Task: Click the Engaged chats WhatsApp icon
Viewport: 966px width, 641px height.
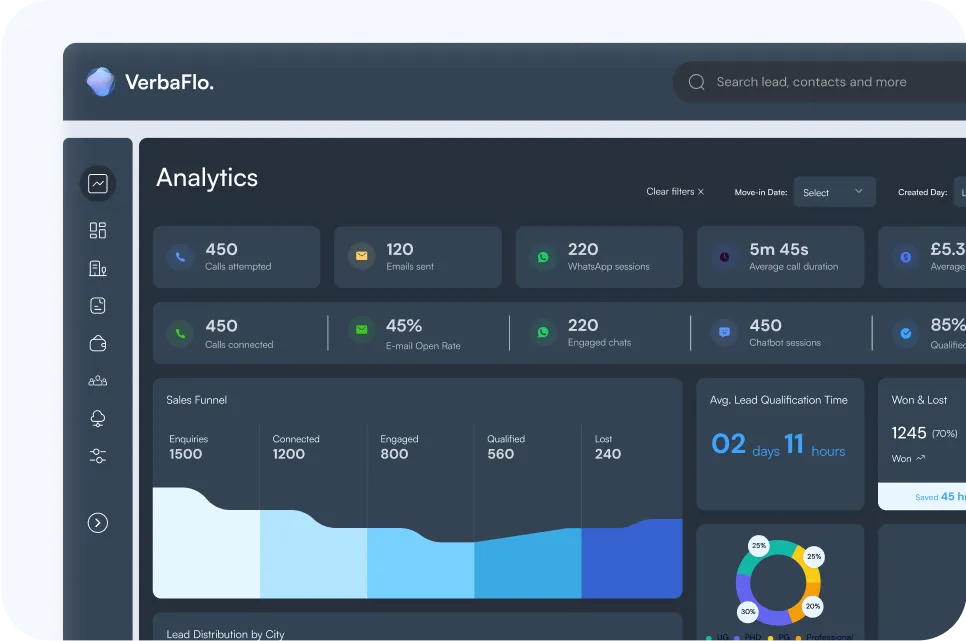Action: [543, 332]
